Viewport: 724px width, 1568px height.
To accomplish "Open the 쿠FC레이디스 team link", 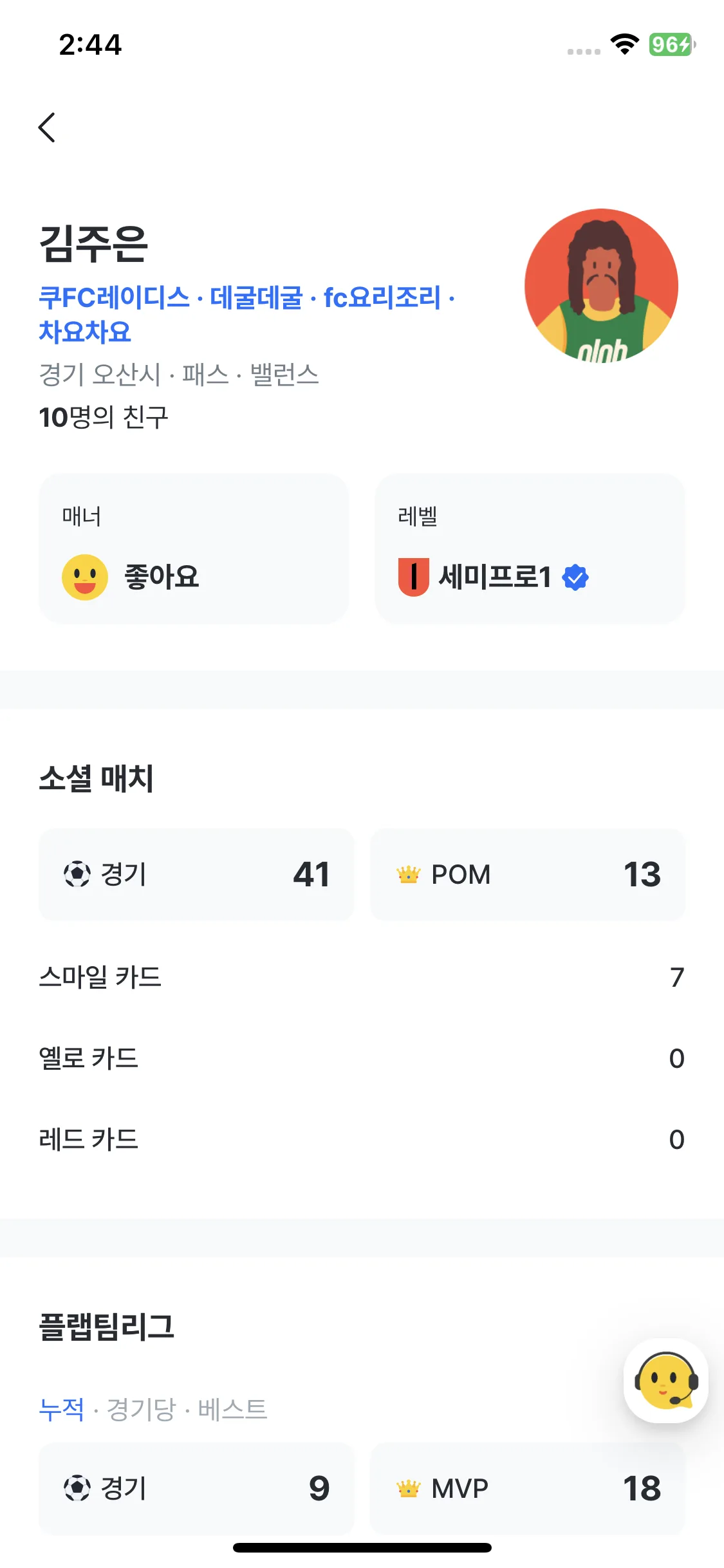I will (x=115, y=297).
